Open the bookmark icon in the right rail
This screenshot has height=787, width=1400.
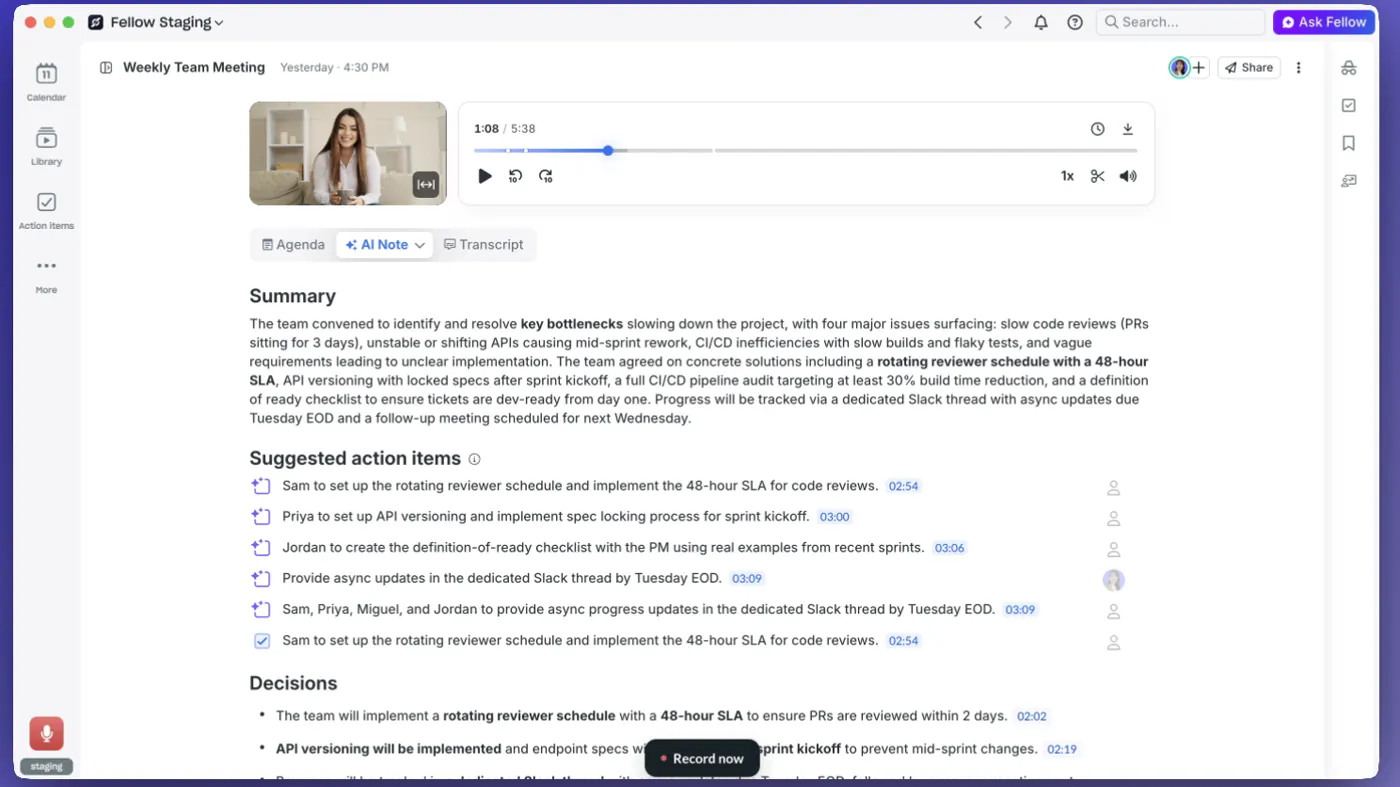click(x=1349, y=143)
